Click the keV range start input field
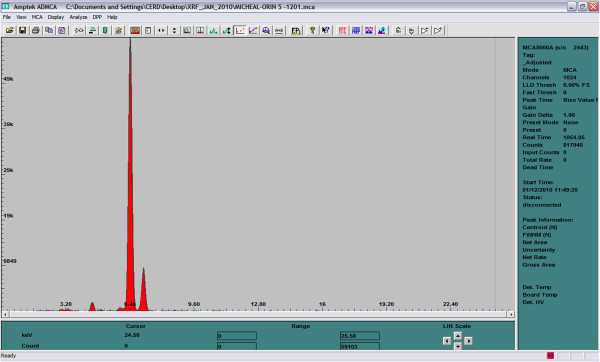600x362 pixels. coord(237,336)
